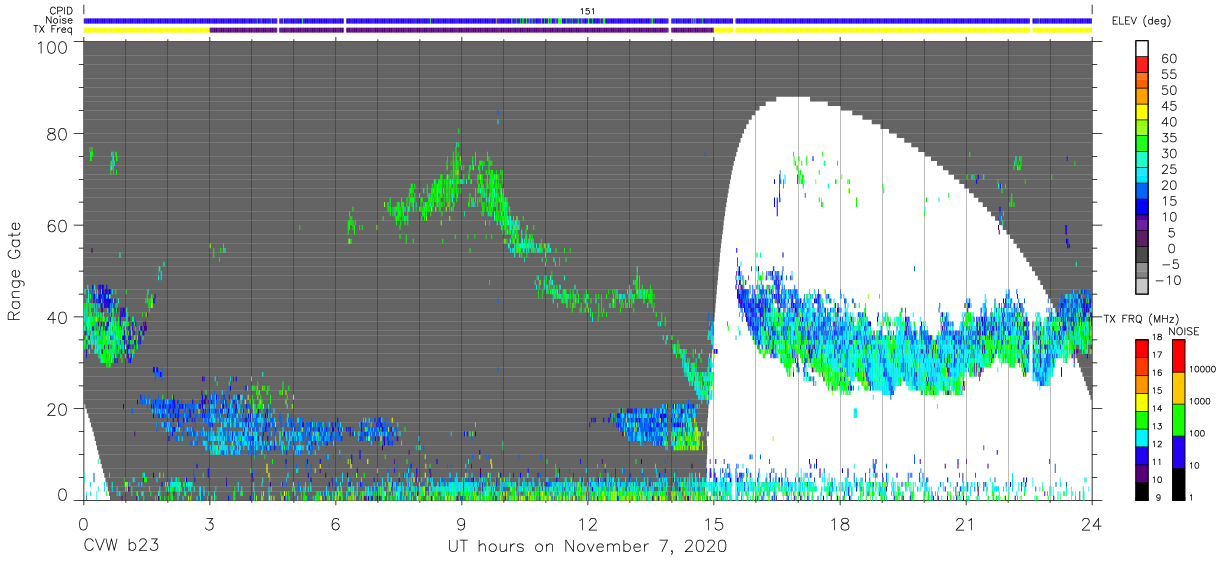Screen dimensions: 1228x567
Task: Click the '100' tick on Range Gate axis
Action: 54,46
